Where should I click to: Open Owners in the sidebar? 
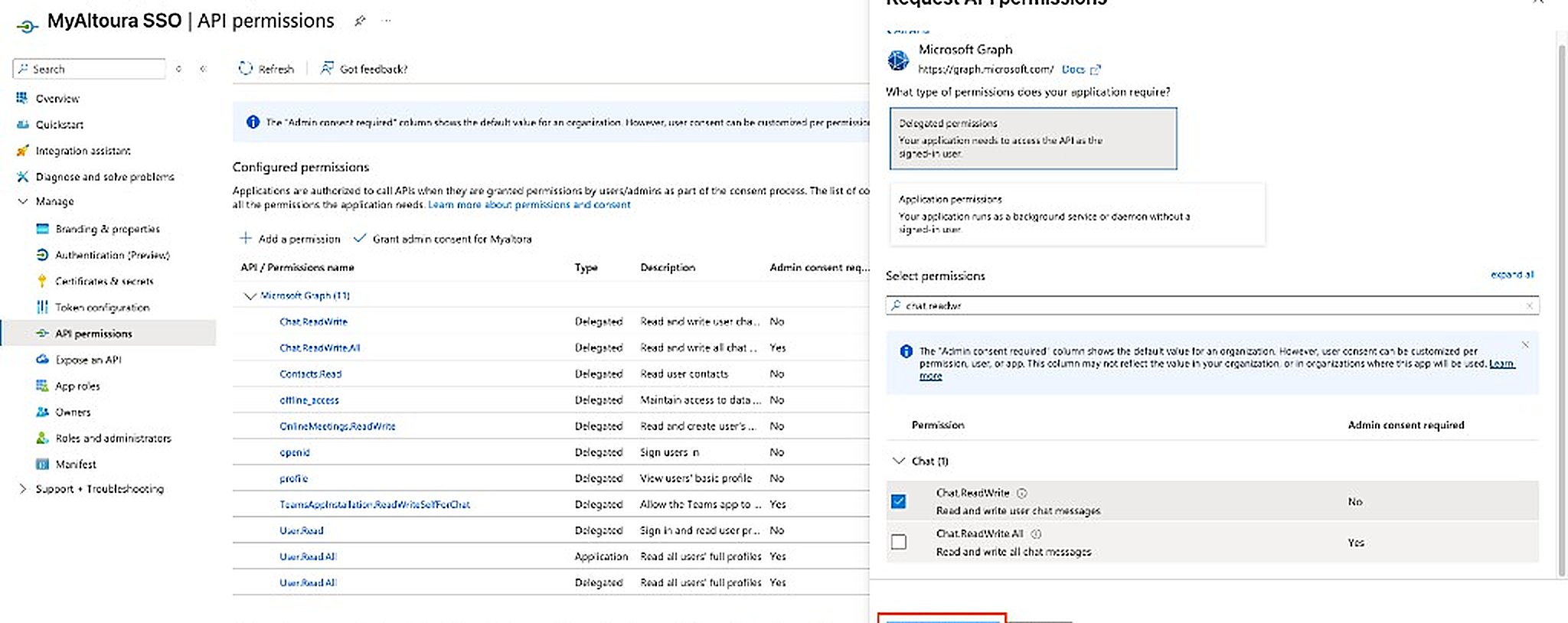pos(73,412)
